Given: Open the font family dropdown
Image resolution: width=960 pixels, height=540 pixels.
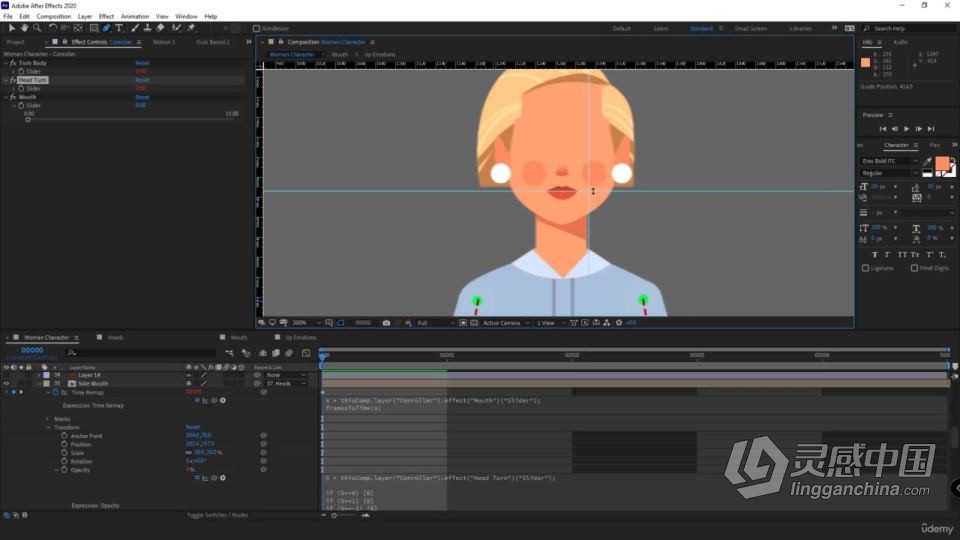Looking at the screenshot, I should pyautogui.click(x=890, y=161).
